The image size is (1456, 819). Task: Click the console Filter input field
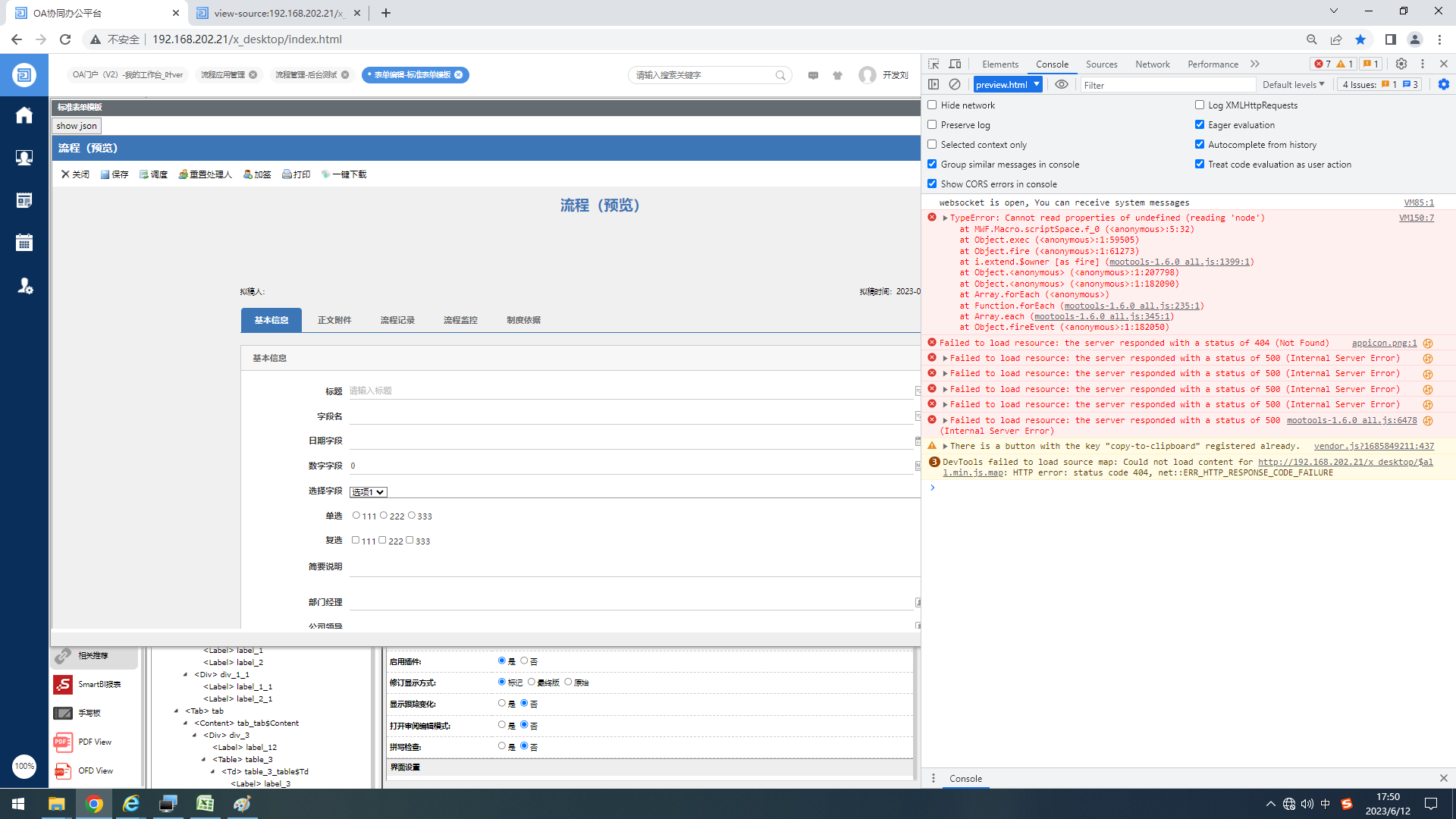click(1168, 85)
